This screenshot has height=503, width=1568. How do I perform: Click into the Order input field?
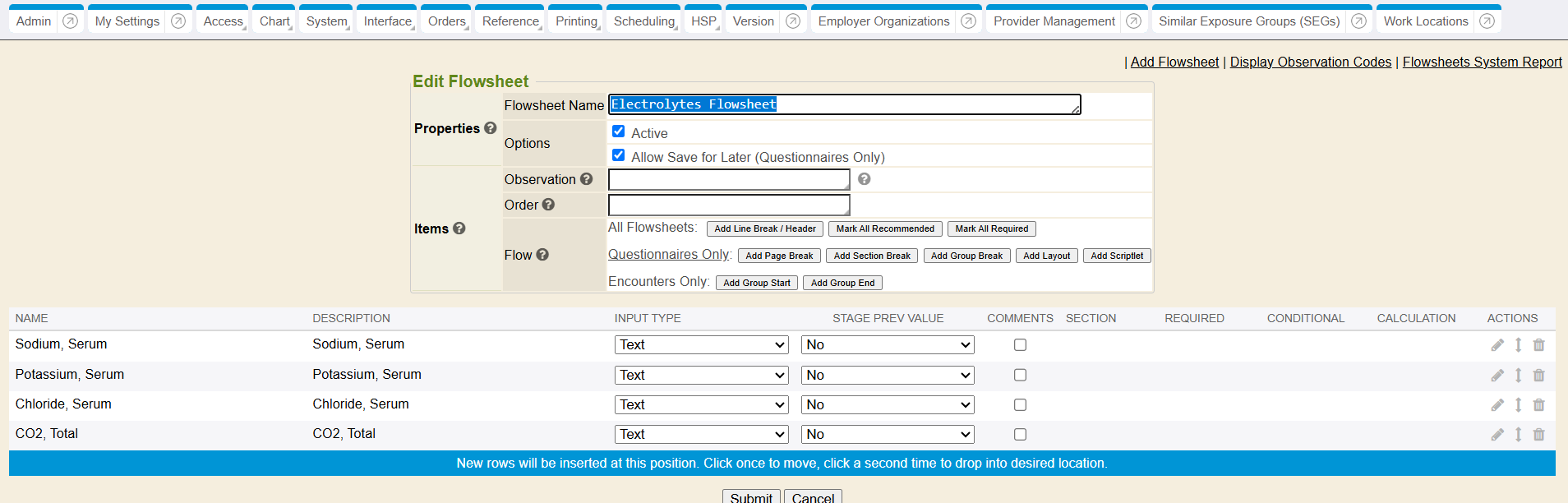[728, 205]
